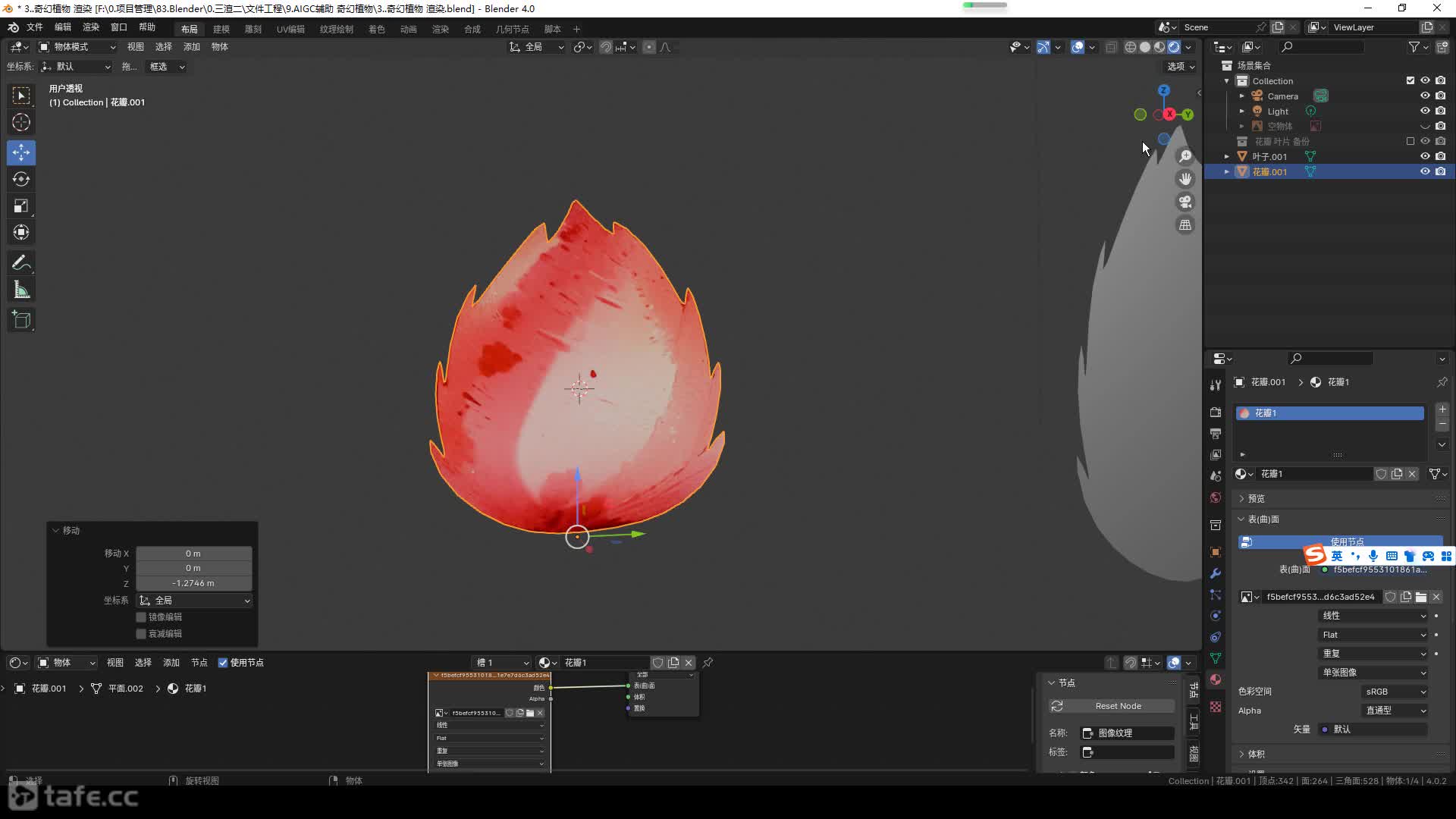Viewport: 1456px width, 819px height.
Task: Toggle viewport gizmos button
Action: (x=1043, y=47)
